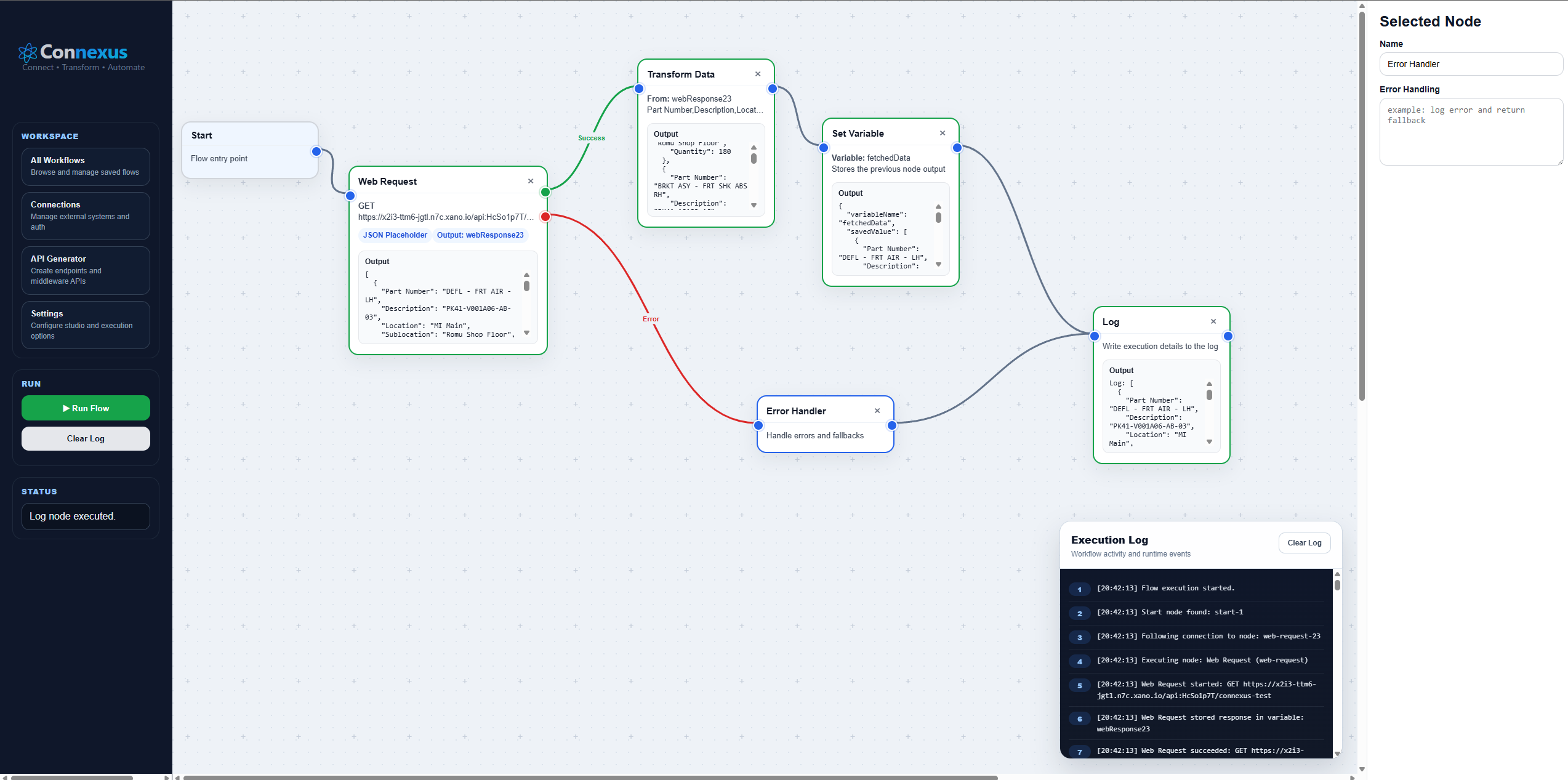
Task: Click Transform Data output port
Action: [773, 89]
